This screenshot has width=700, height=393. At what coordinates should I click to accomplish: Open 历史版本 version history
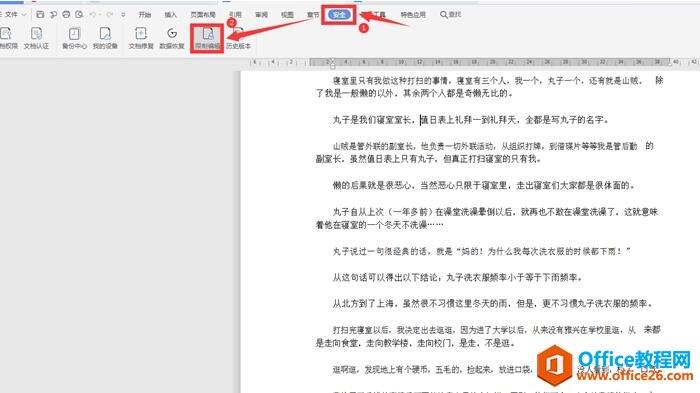click(x=238, y=38)
